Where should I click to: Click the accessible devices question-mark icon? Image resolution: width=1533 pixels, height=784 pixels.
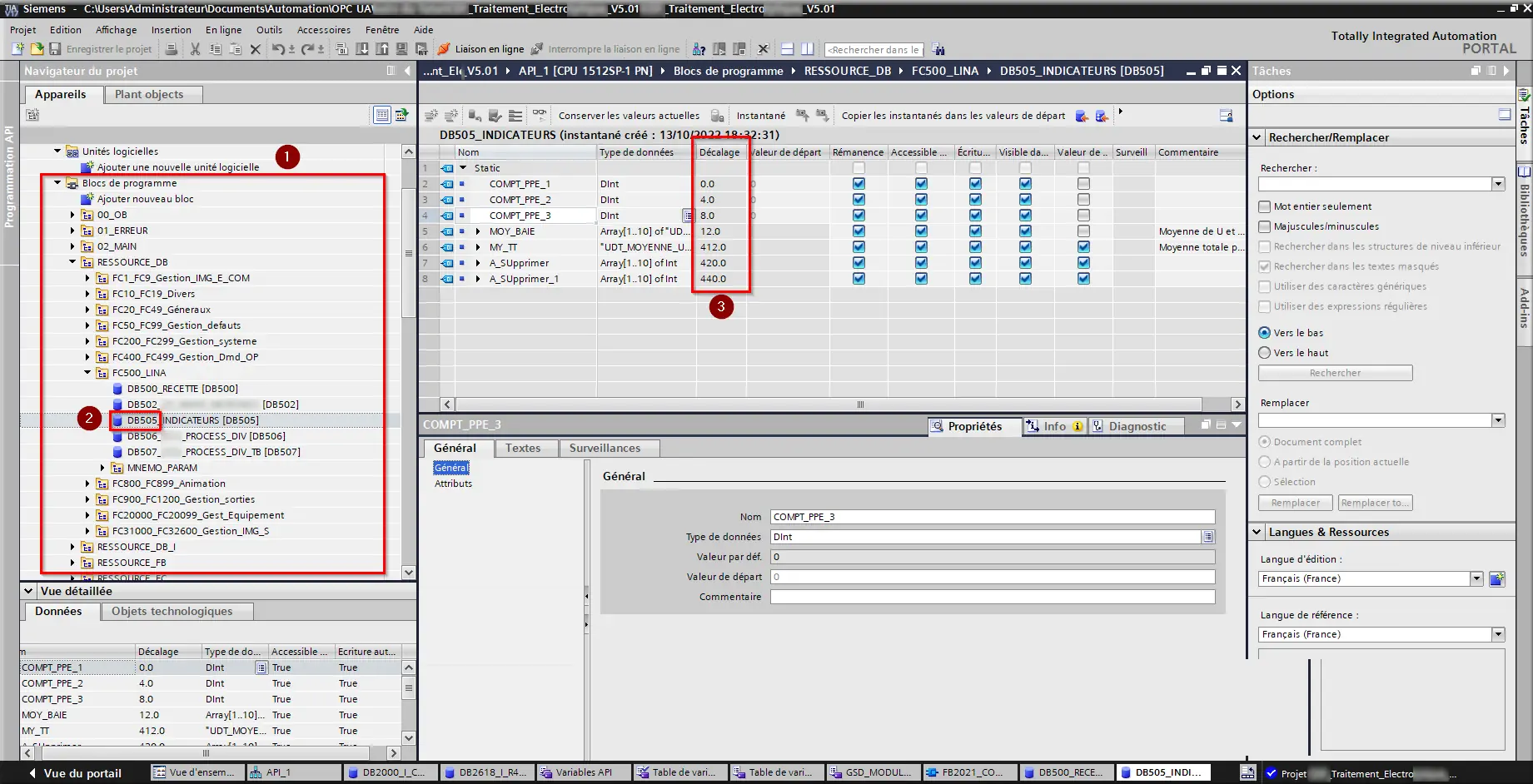(699, 49)
